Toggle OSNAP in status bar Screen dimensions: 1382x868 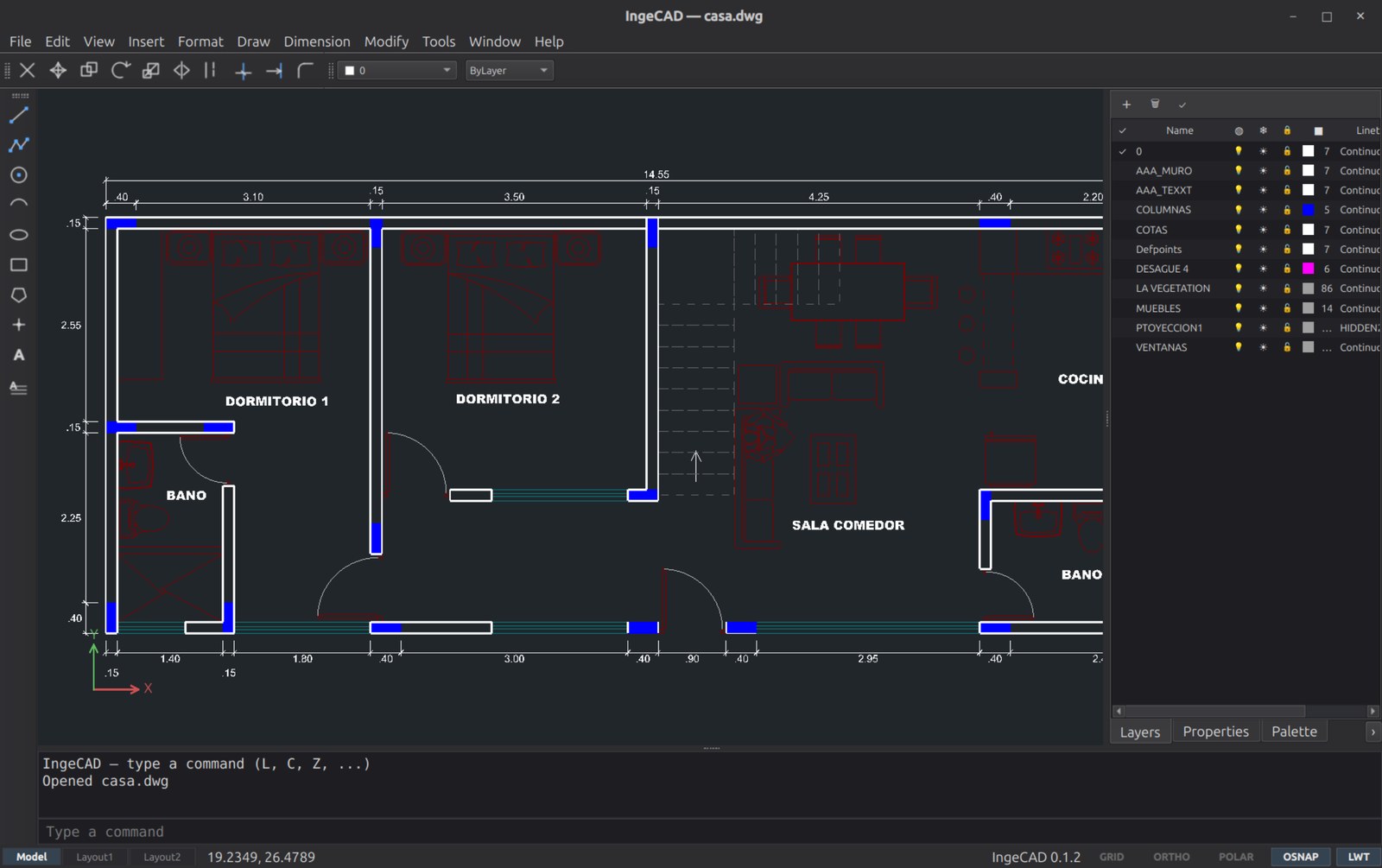(1300, 857)
